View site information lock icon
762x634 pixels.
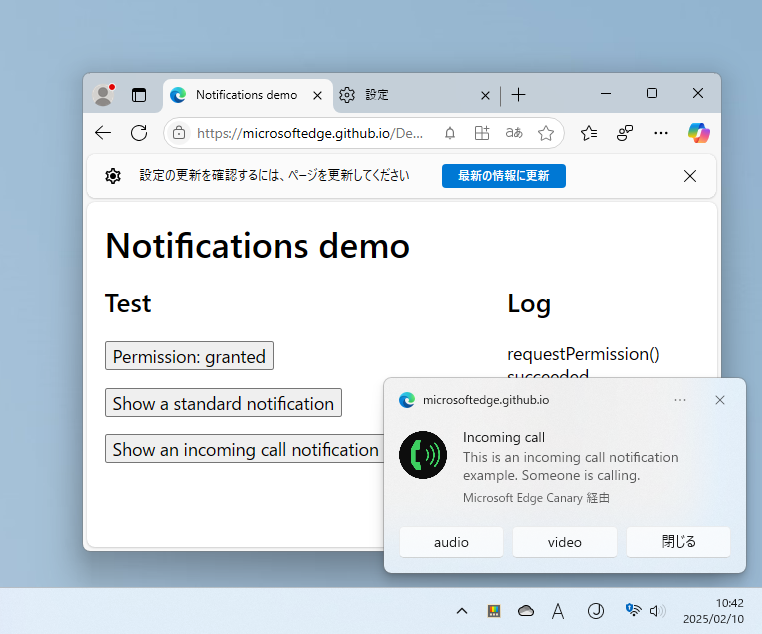(x=179, y=133)
